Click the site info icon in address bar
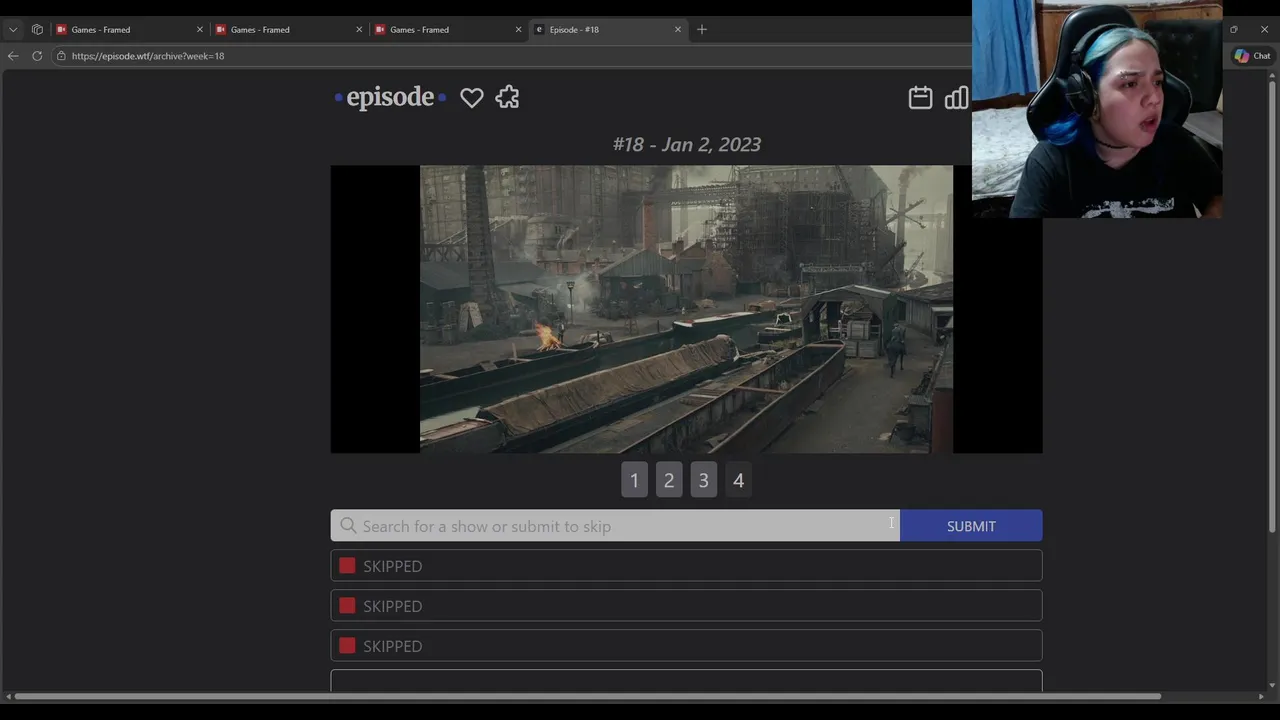The image size is (1280, 720). coord(61,56)
